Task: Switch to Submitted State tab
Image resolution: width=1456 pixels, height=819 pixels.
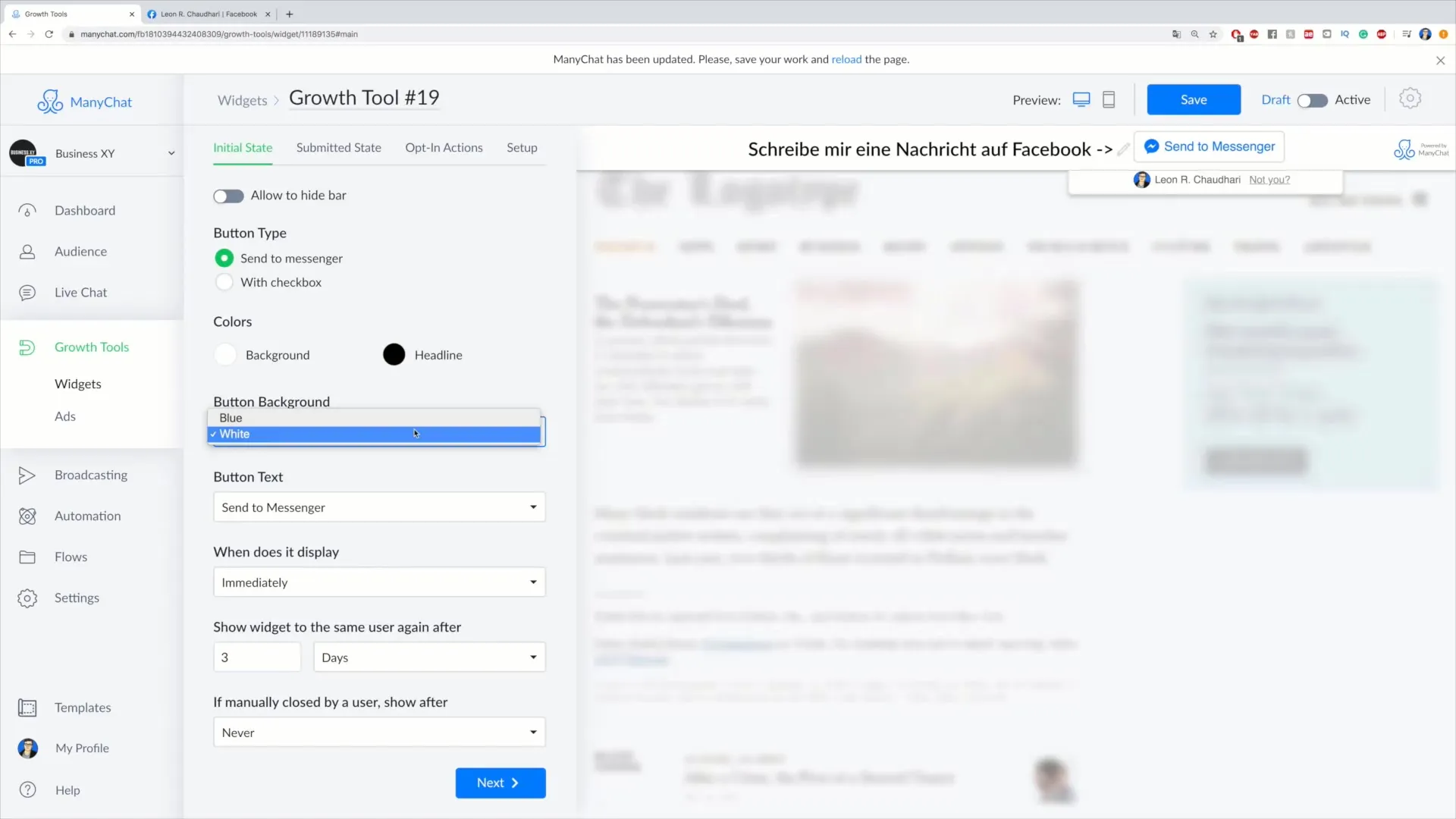Action: click(x=339, y=147)
